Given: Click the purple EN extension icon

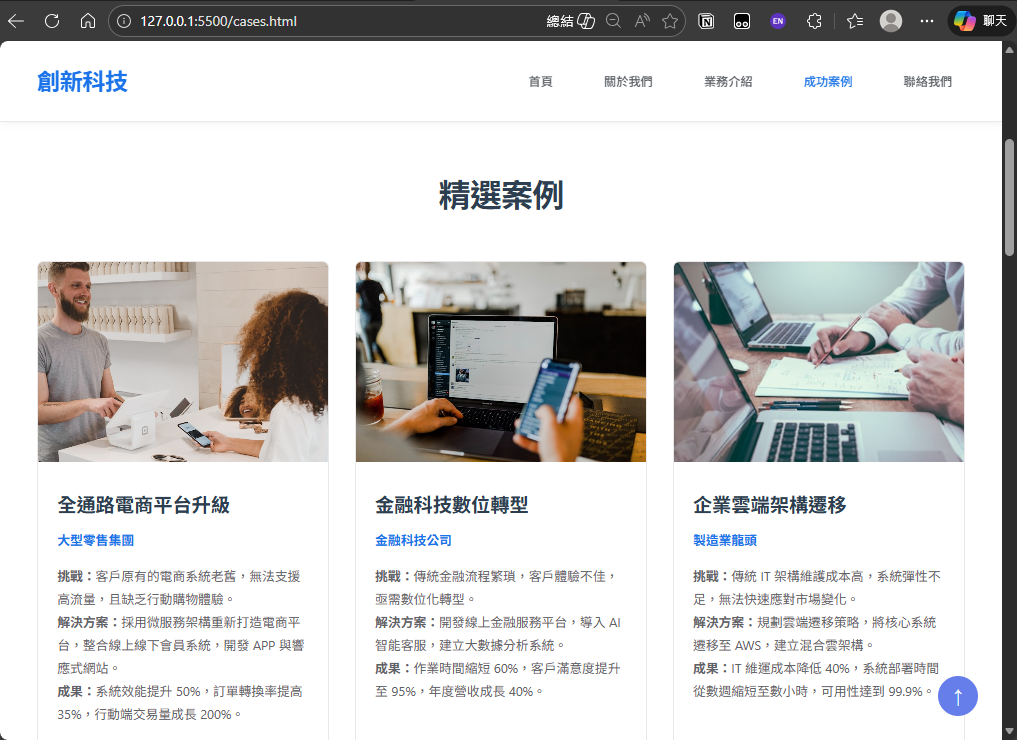Looking at the screenshot, I should 777,21.
